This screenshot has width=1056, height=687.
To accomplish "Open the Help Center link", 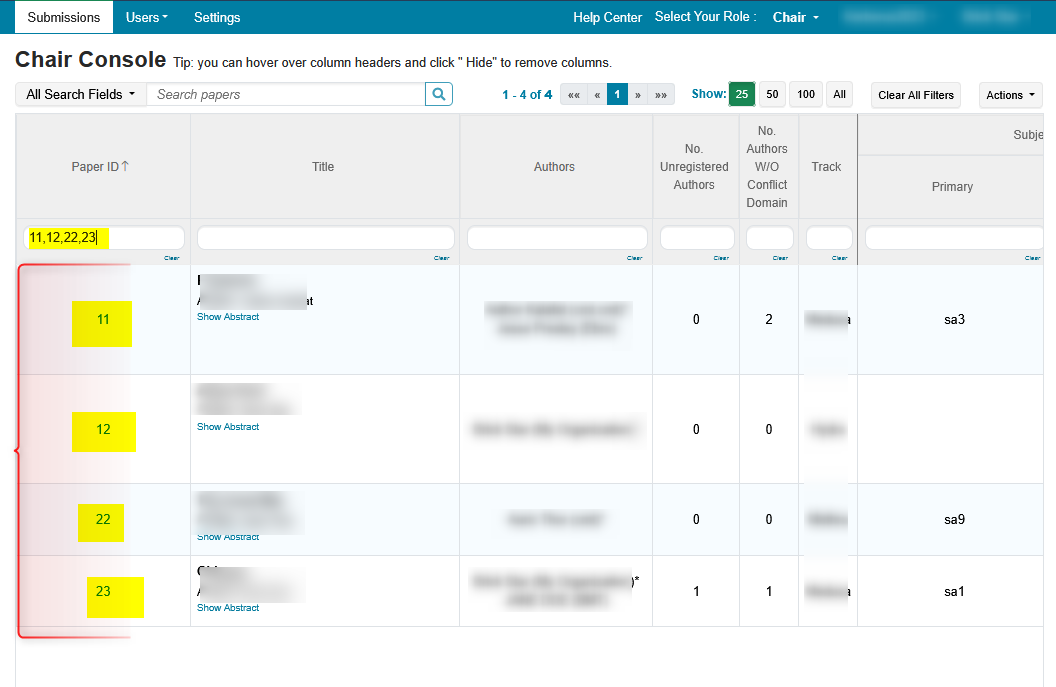I will pyautogui.click(x=607, y=17).
